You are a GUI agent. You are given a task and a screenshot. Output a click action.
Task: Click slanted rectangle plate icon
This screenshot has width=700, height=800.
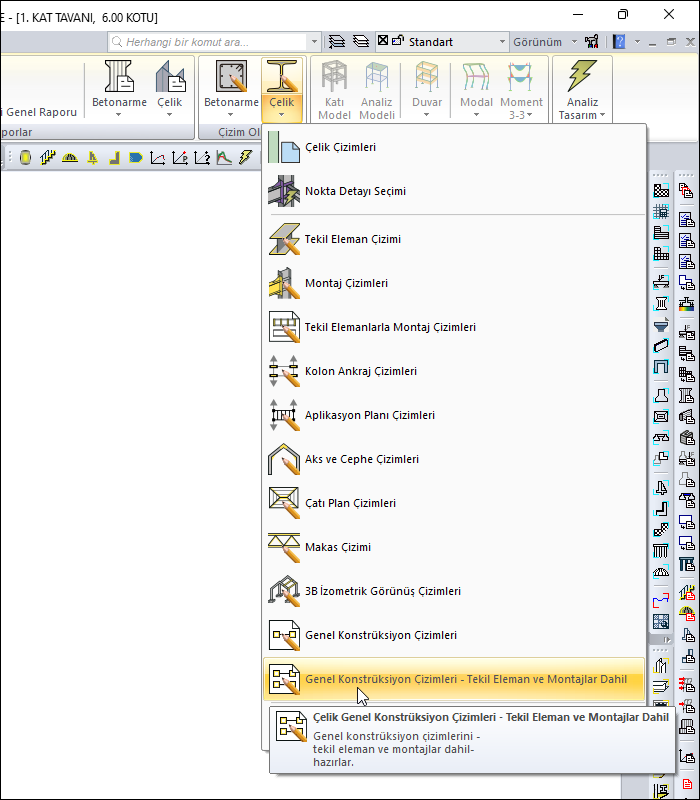661,346
